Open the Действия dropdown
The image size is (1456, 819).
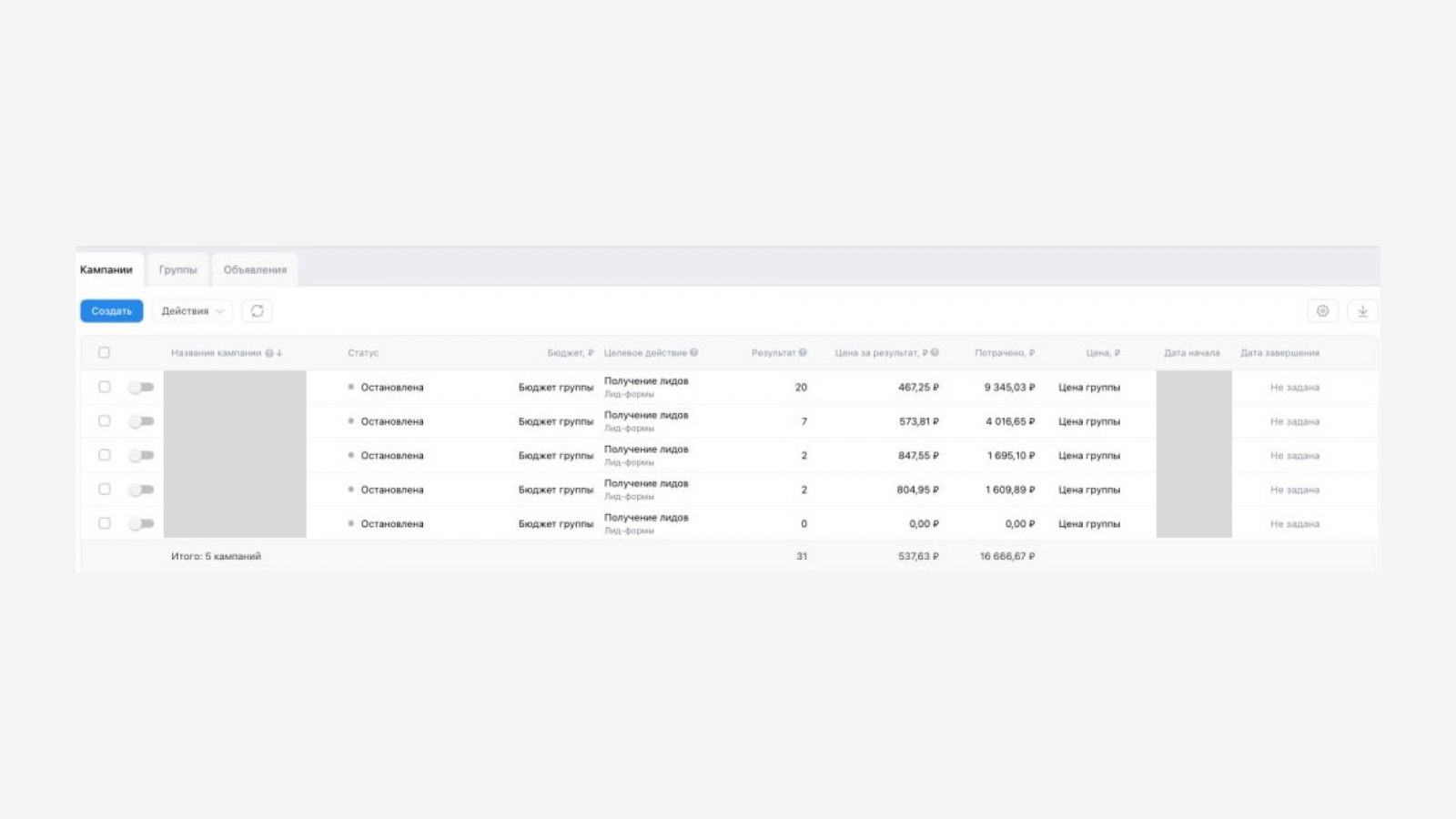click(x=192, y=311)
